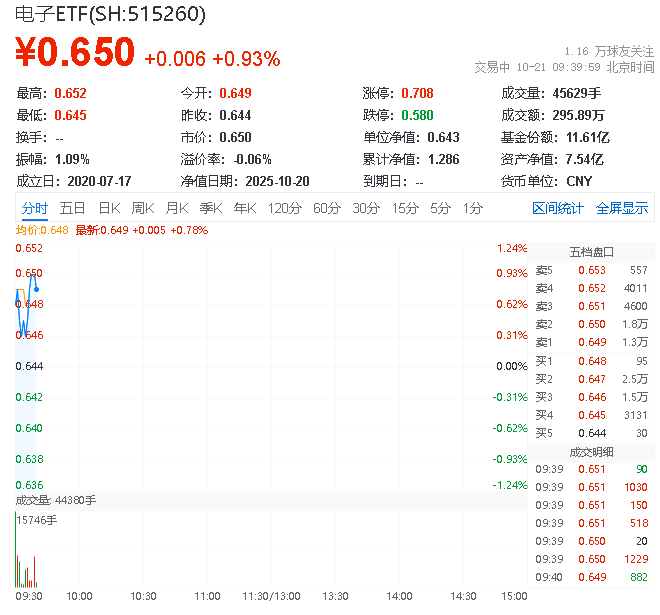
Task: Show the 年K chart
Action: click(x=244, y=208)
